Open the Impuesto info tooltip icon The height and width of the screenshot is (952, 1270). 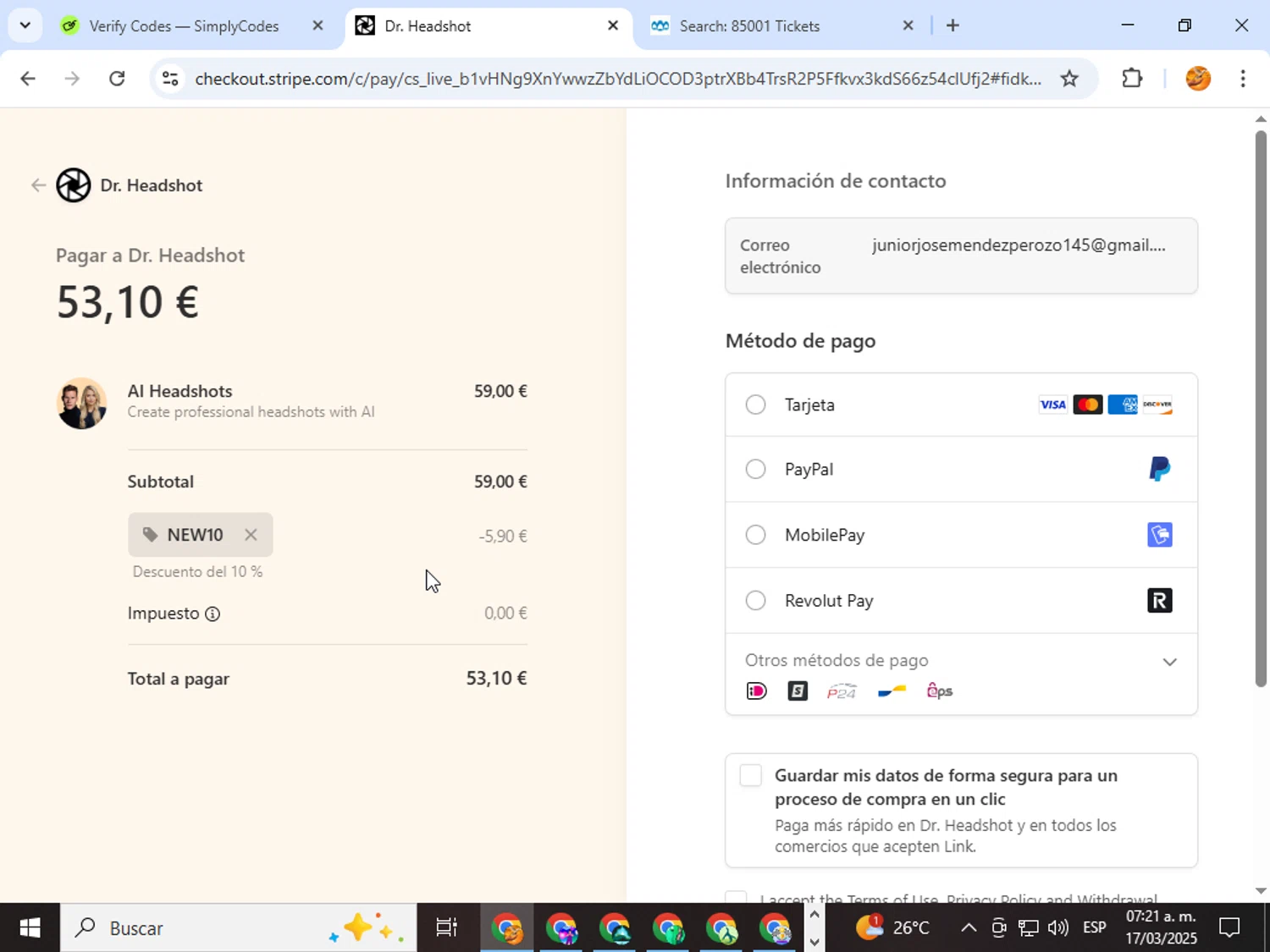[x=213, y=614]
